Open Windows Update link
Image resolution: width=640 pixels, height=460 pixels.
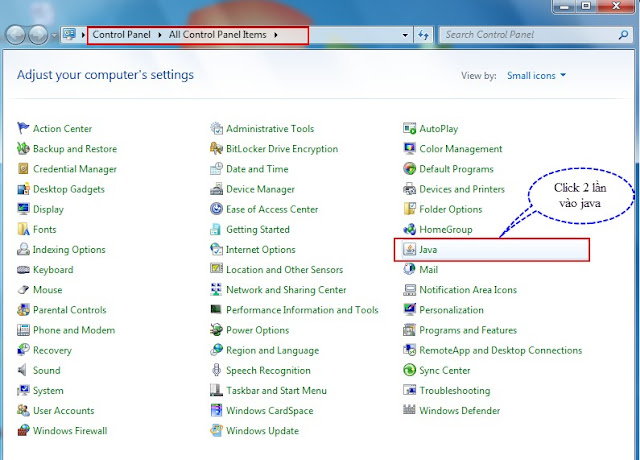click(x=262, y=431)
